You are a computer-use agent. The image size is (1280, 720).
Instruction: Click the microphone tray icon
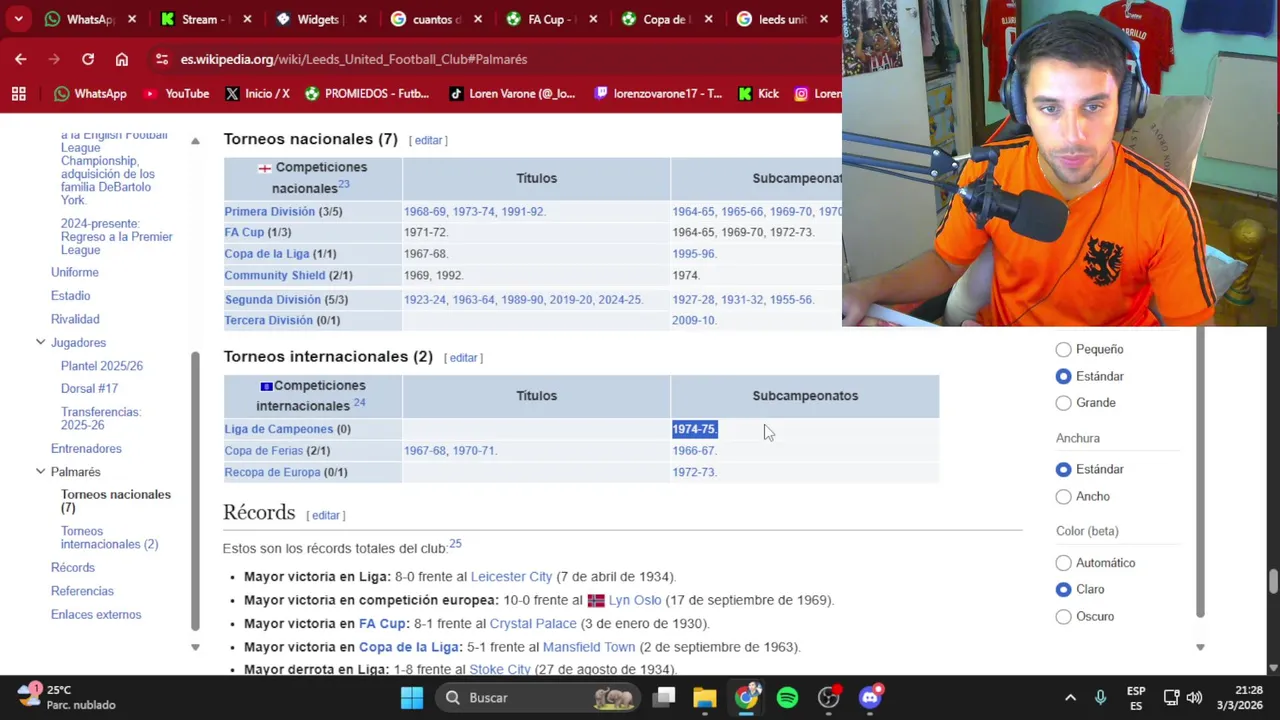point(1100,698)
